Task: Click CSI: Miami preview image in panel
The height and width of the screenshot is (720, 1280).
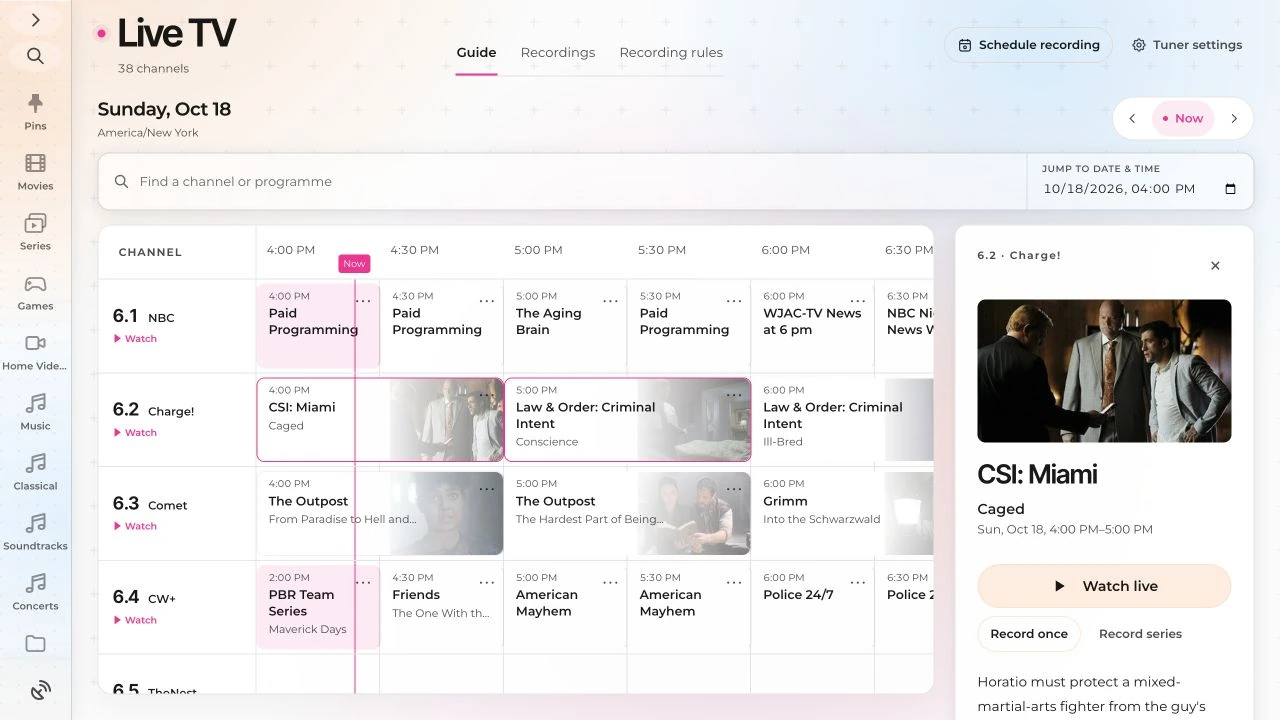Action: click(1104, 371)
